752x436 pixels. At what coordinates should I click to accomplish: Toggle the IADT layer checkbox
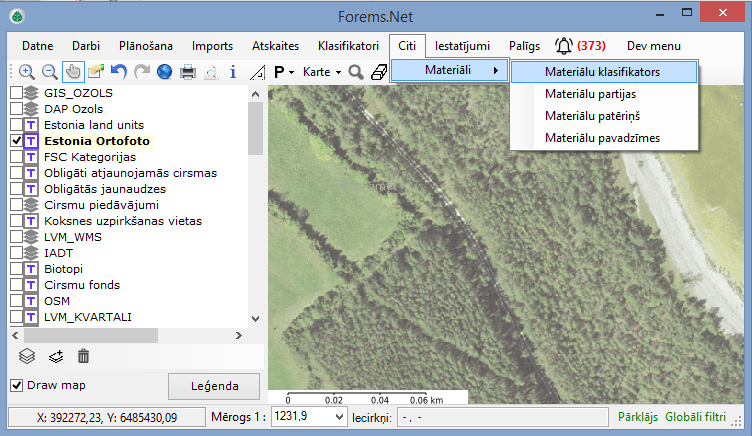(16, 253)
